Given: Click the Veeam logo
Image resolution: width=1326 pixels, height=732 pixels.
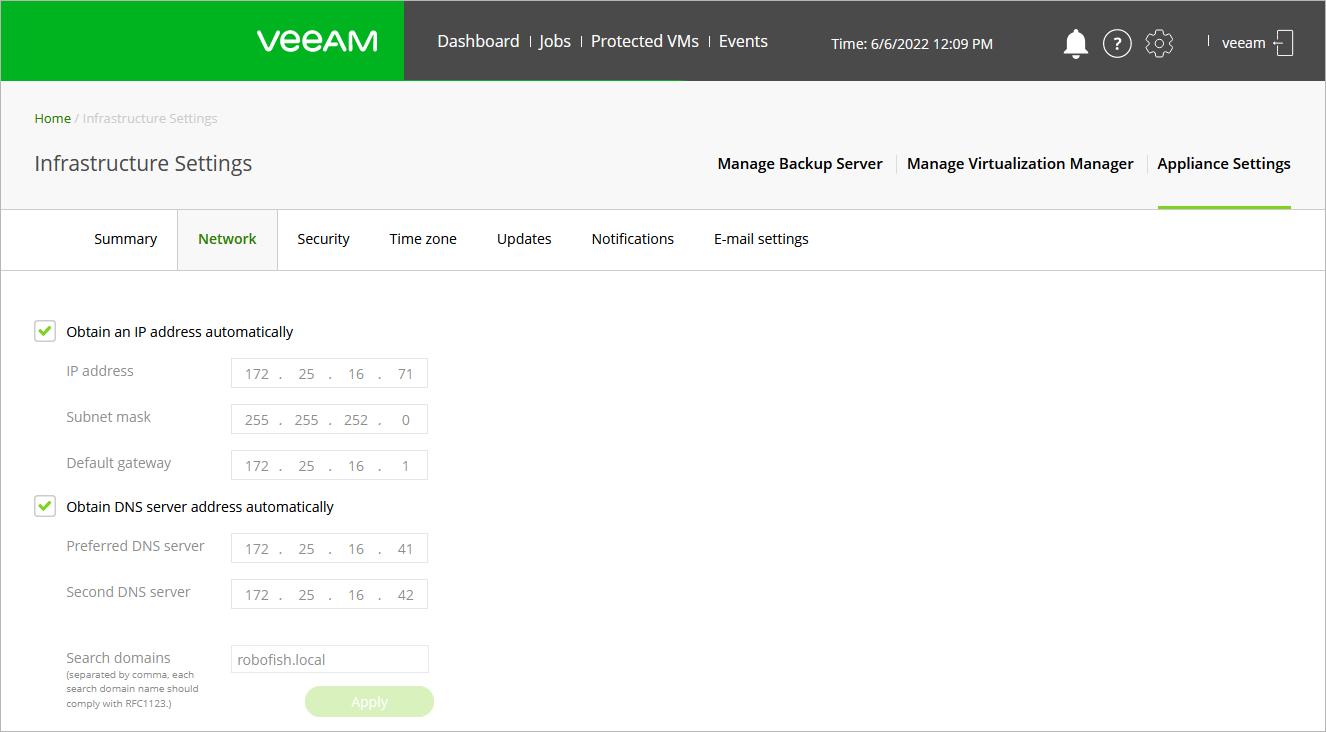Looking at the screenshot, I should click(317, 41).
